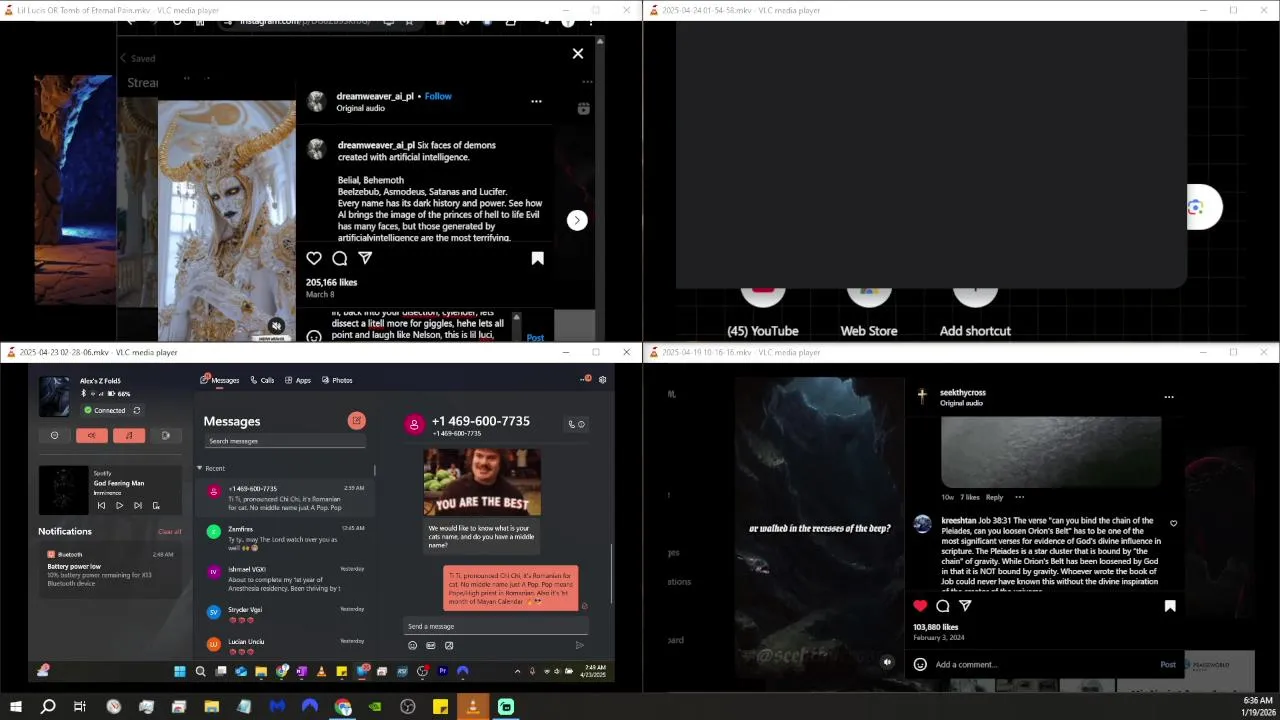The width and height of the screenshot is (1280, 720).
Task: Open GIF picker below message field
Action: tap(430, 645)
